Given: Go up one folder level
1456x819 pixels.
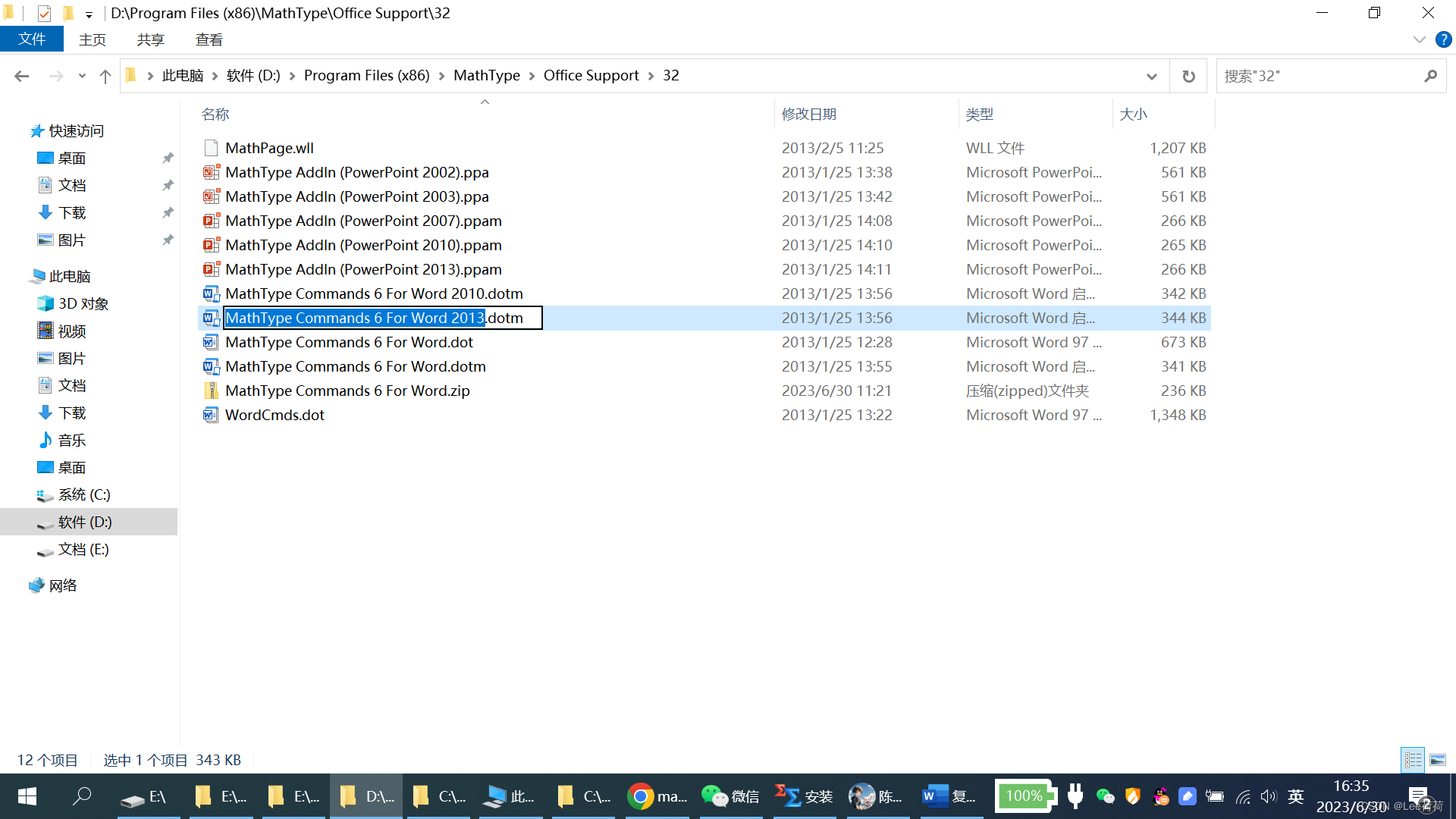Looking at the screenshot, I should click(105, 76).
